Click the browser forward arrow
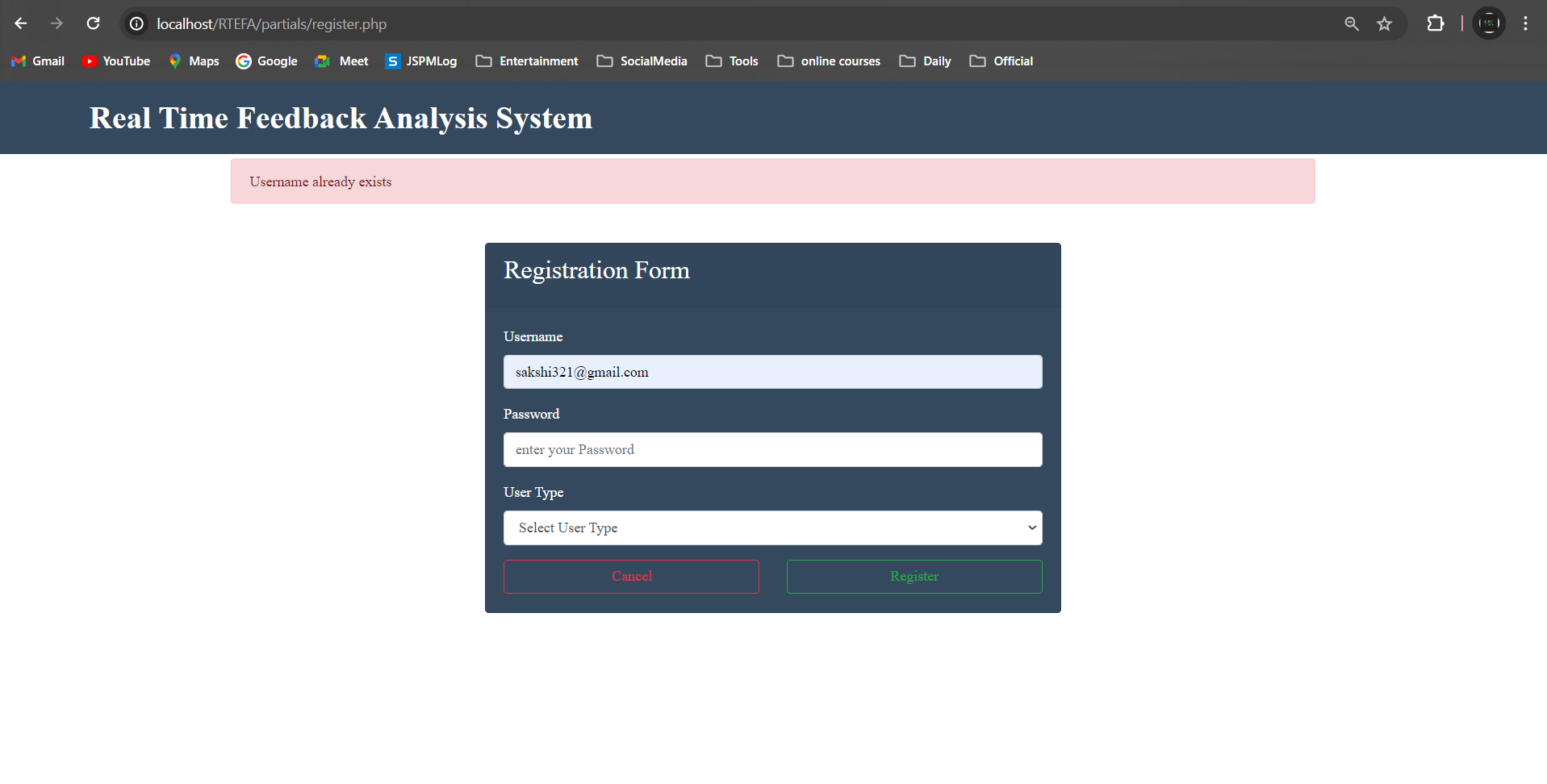Viewport: 1547px width, 784px height. [x=56, y=23]
